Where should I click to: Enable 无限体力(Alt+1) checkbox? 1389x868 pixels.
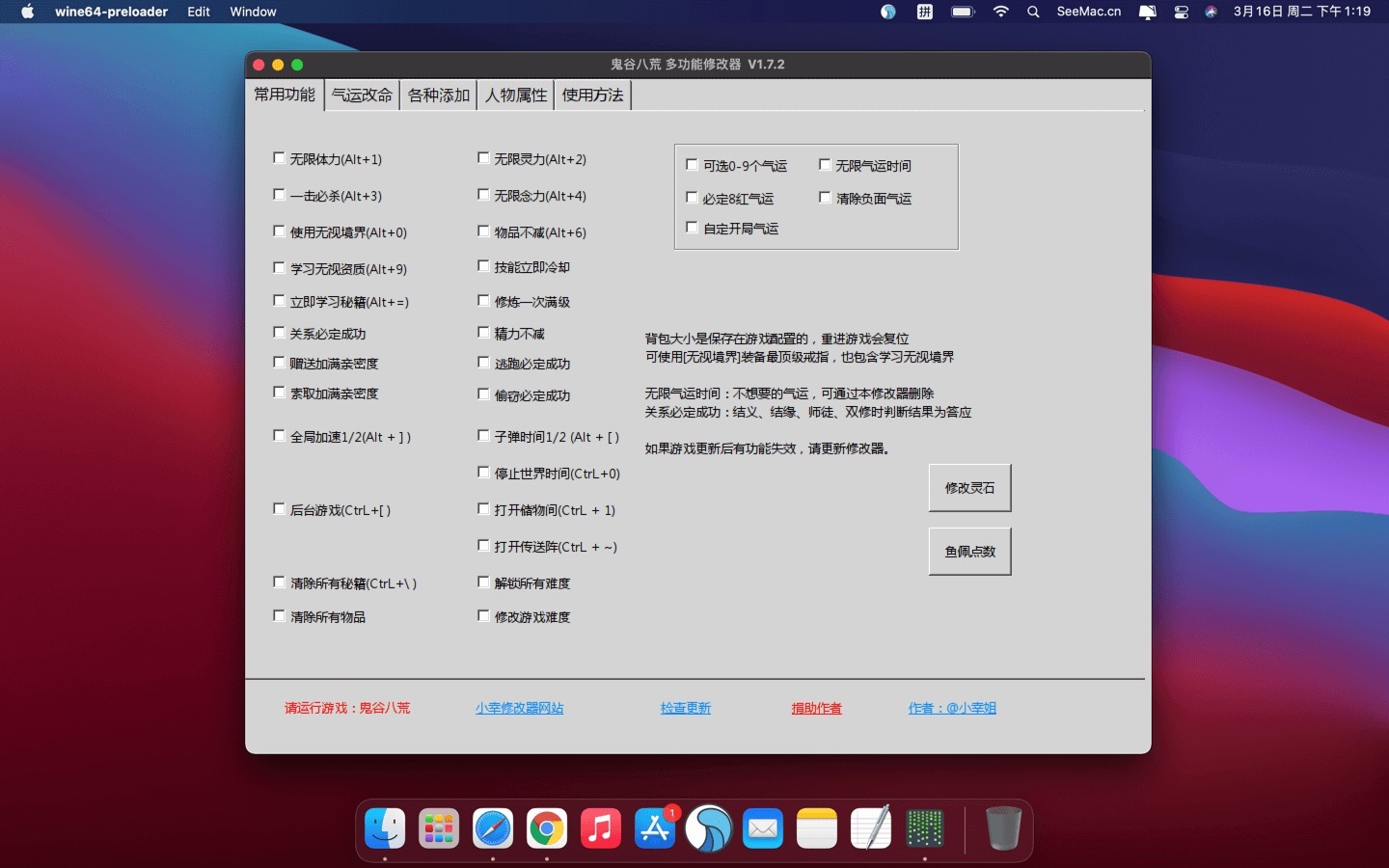[x=280, y=158]
